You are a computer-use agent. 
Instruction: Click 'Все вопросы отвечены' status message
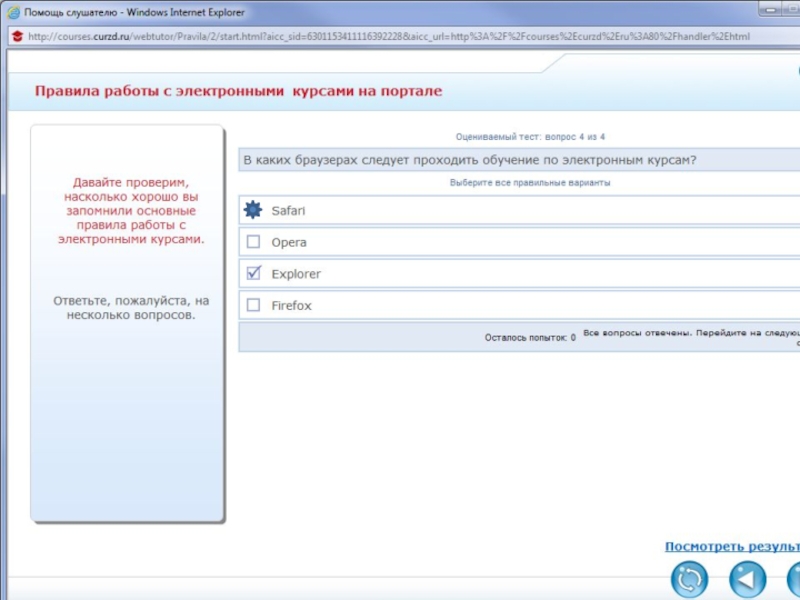(x=691, y=337)
